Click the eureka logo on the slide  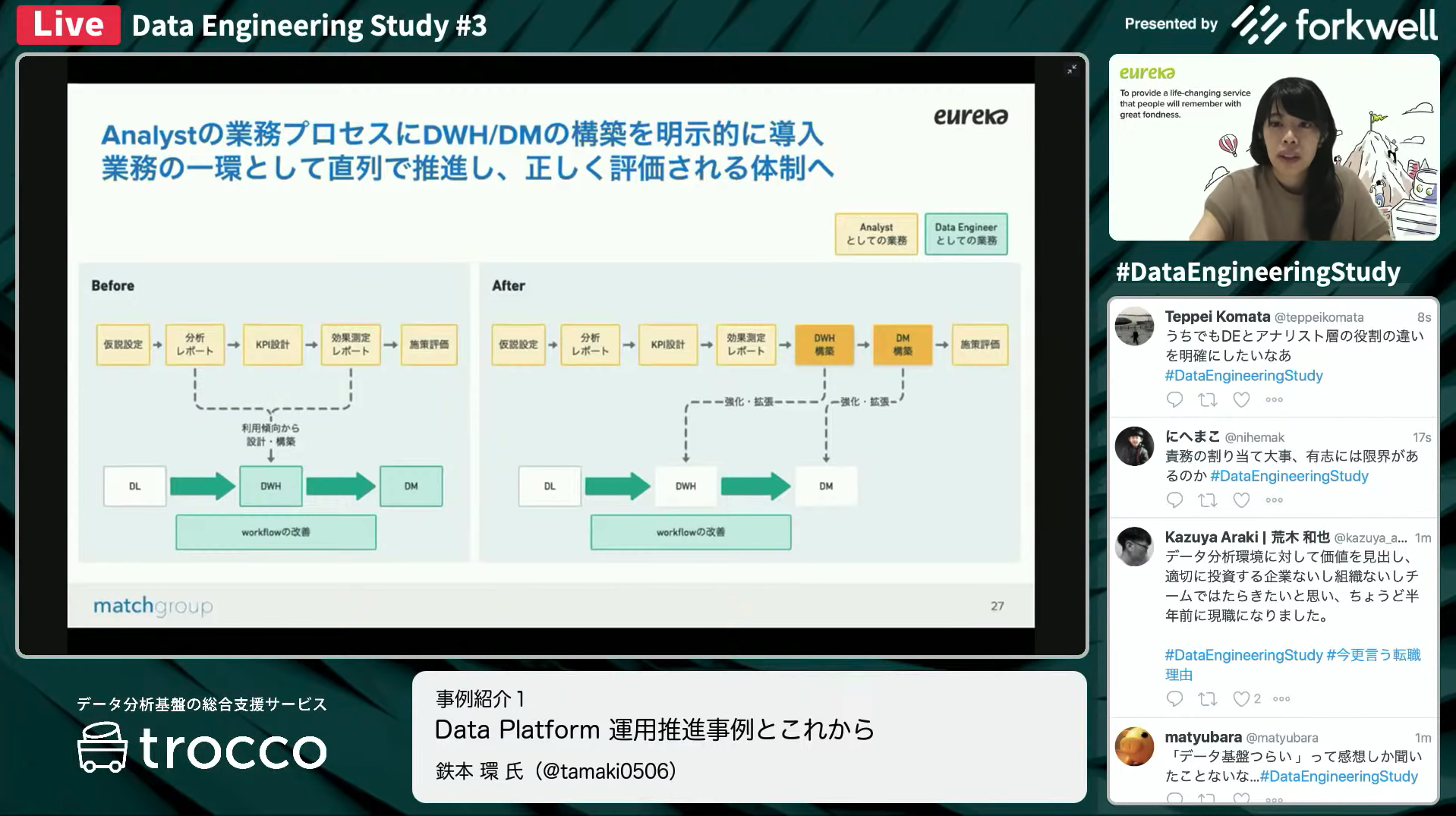pos(970,116)
